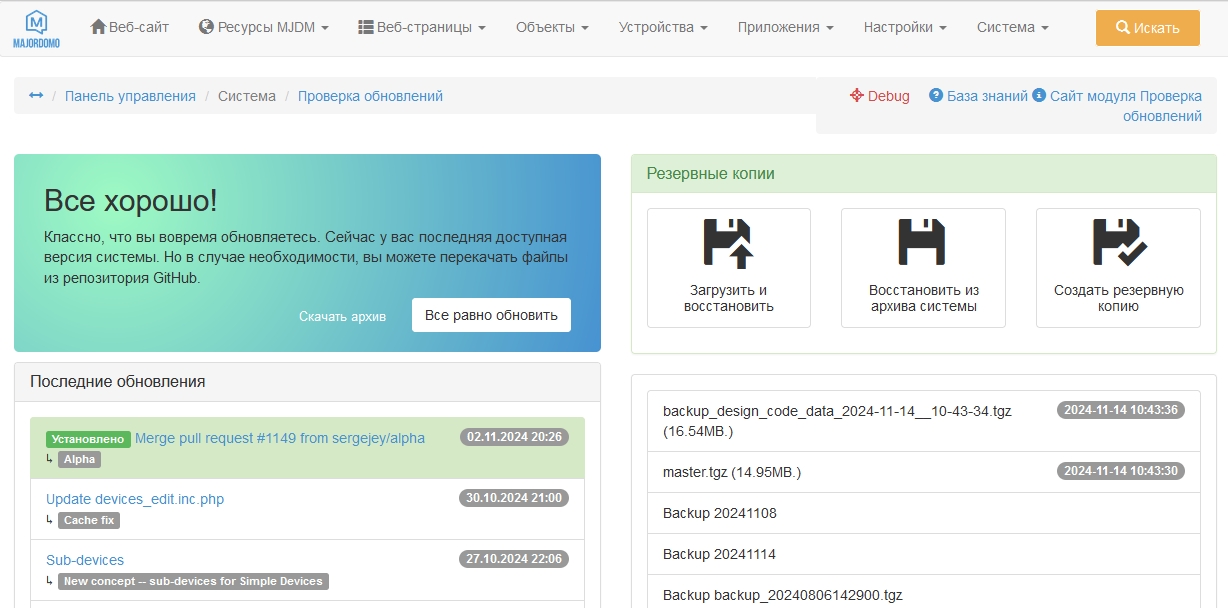The image size is (1228, 608).
Task: Open the Настройки menu
Action: pyautogui.click(x=905, y=28)
